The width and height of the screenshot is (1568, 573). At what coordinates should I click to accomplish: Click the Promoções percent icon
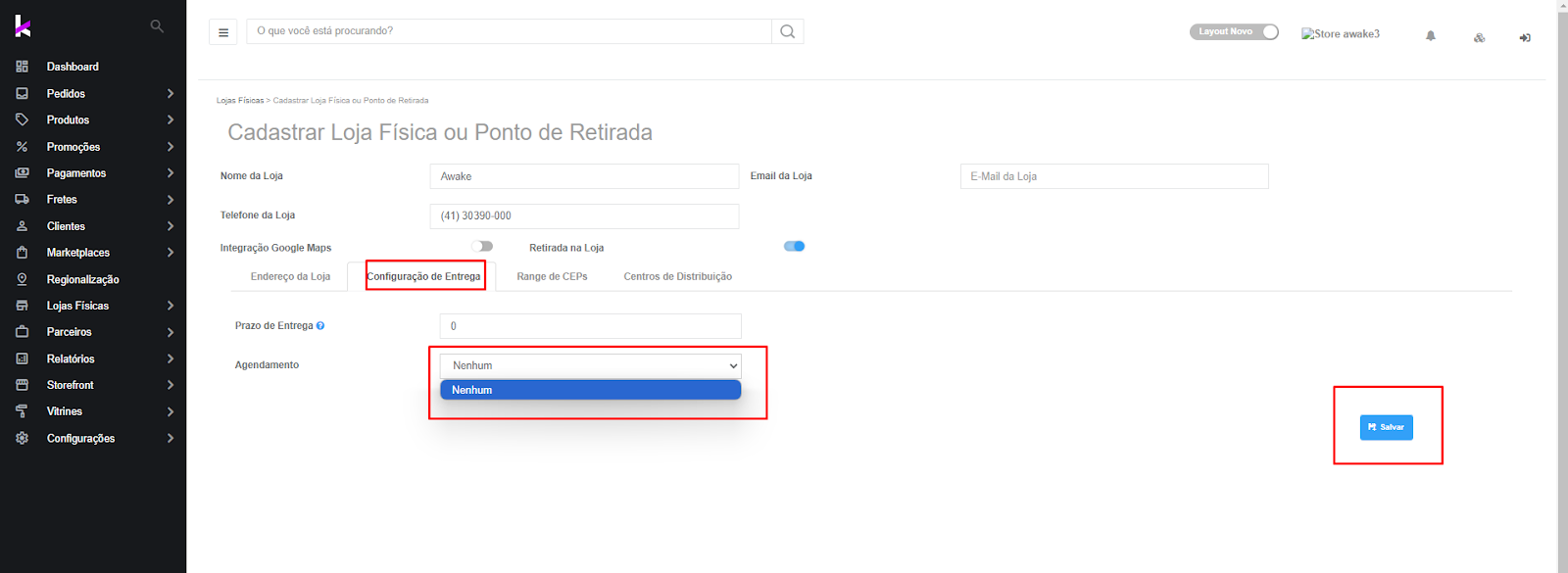(x=22, y=147)
